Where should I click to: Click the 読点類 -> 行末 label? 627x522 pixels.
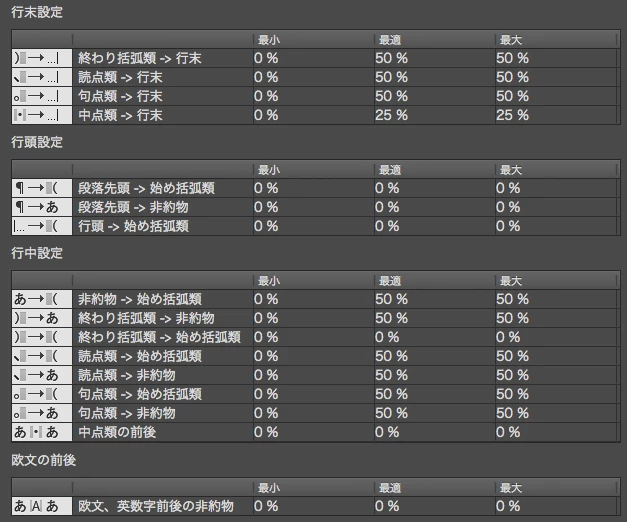[120, 77]
